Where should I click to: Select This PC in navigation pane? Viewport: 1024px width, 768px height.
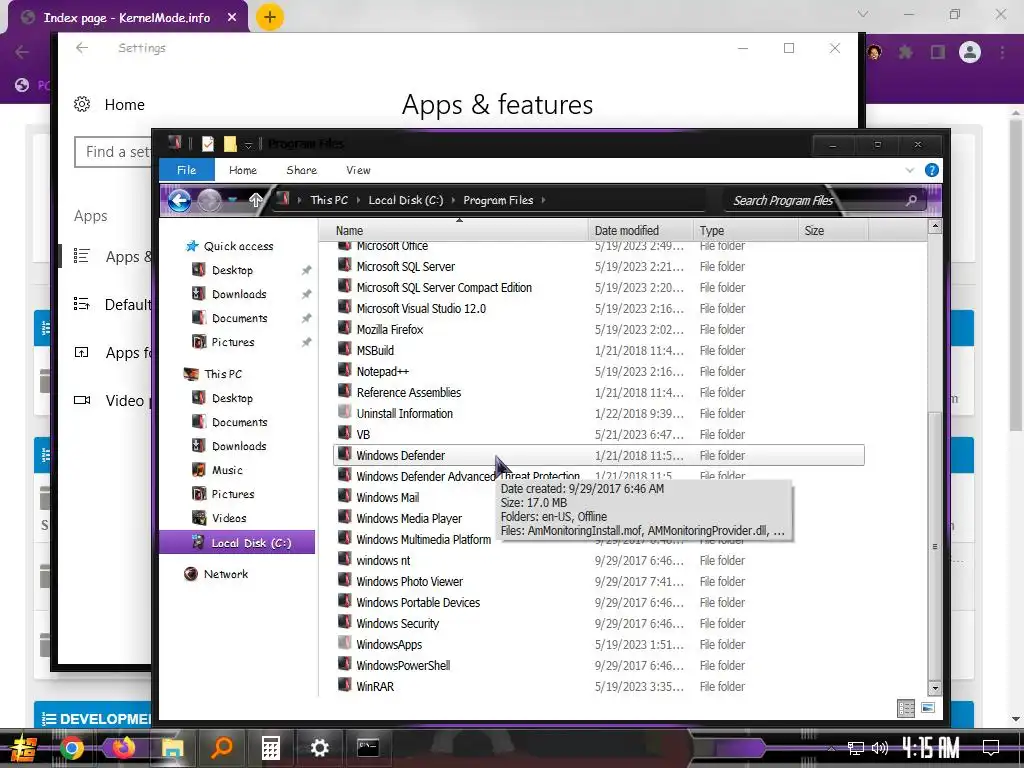click(x=223, y=374)
